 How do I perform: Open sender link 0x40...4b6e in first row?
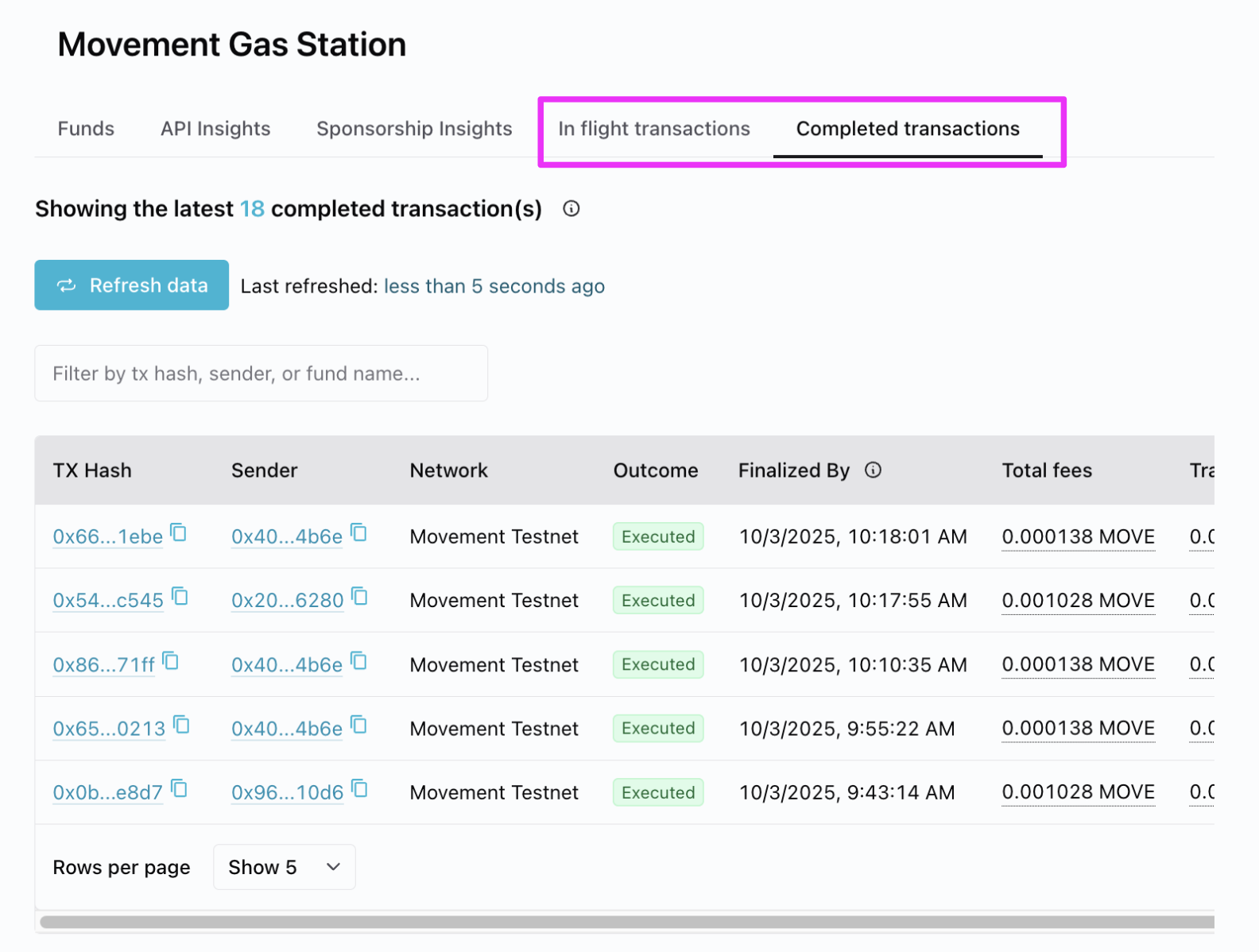(x=286, y=537)
